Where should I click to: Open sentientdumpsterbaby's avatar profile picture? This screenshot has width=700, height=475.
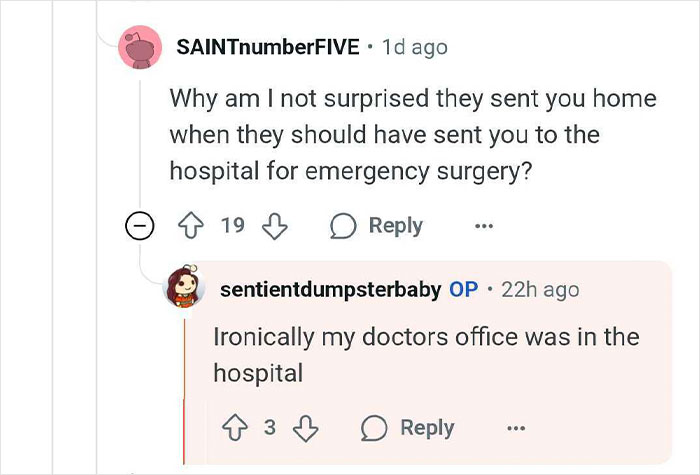pyautogui.click(x=186, y=289)
